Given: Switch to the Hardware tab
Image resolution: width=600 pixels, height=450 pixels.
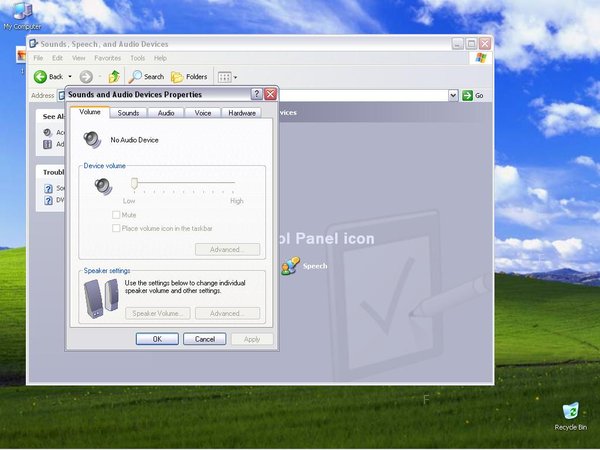Looking at the screenshot, I should [242, 113].
